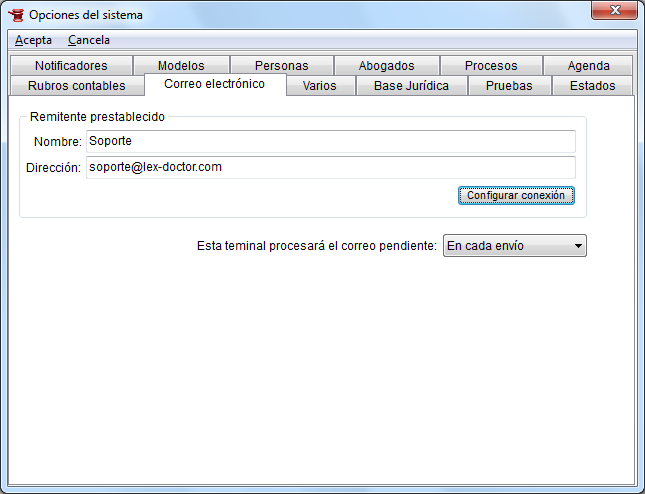Expand the 'En cada envío' dropdown
Viewport: 645px width, 494px height.
coord(514,246)
